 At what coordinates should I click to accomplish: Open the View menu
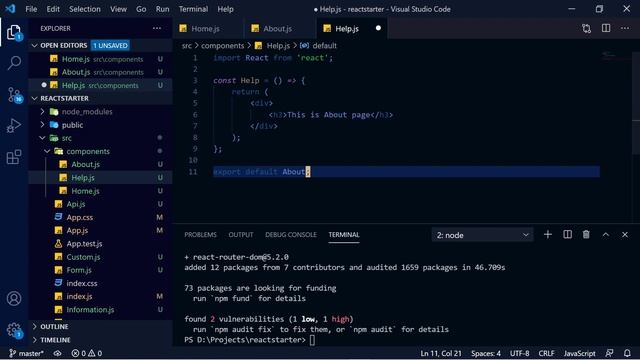(118, 9)
